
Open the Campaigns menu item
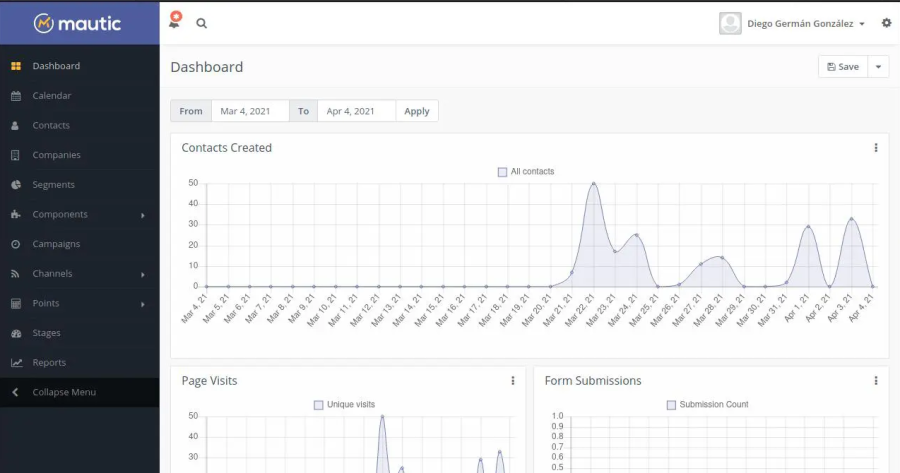coord(80,244)
